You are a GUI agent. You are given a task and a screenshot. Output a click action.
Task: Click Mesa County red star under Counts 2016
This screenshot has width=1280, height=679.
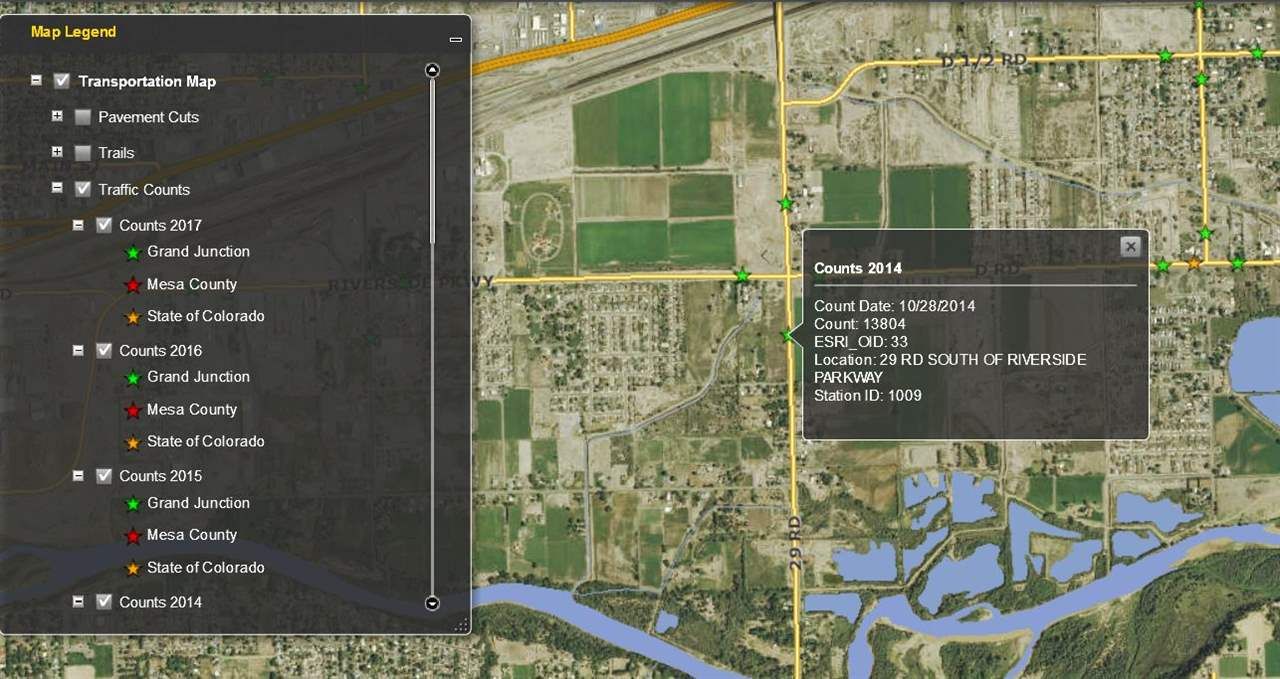pyautogui.click(x=132, y=410)
